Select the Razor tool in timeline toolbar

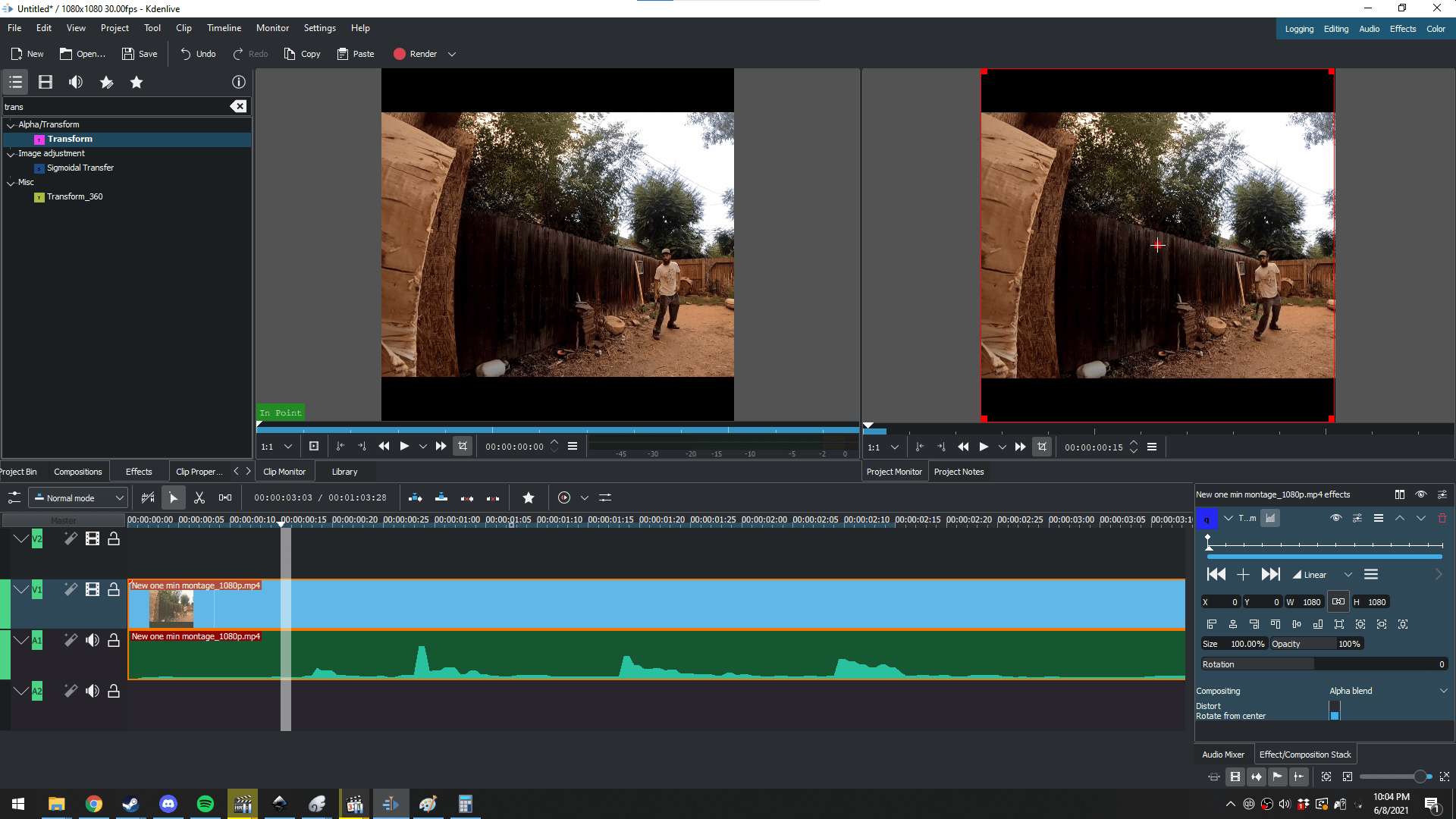199,497
